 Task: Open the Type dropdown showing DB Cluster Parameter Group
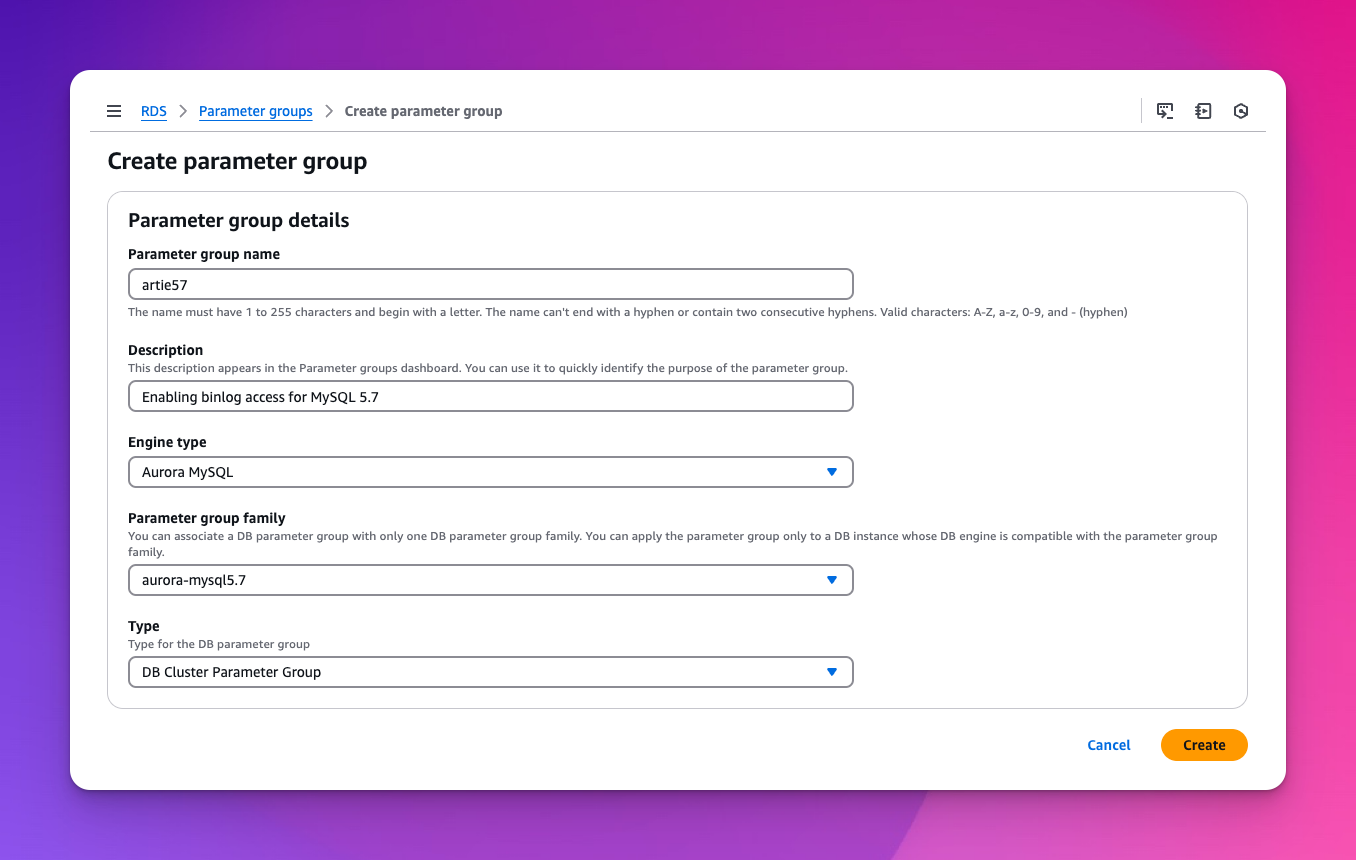pos(491,672)
